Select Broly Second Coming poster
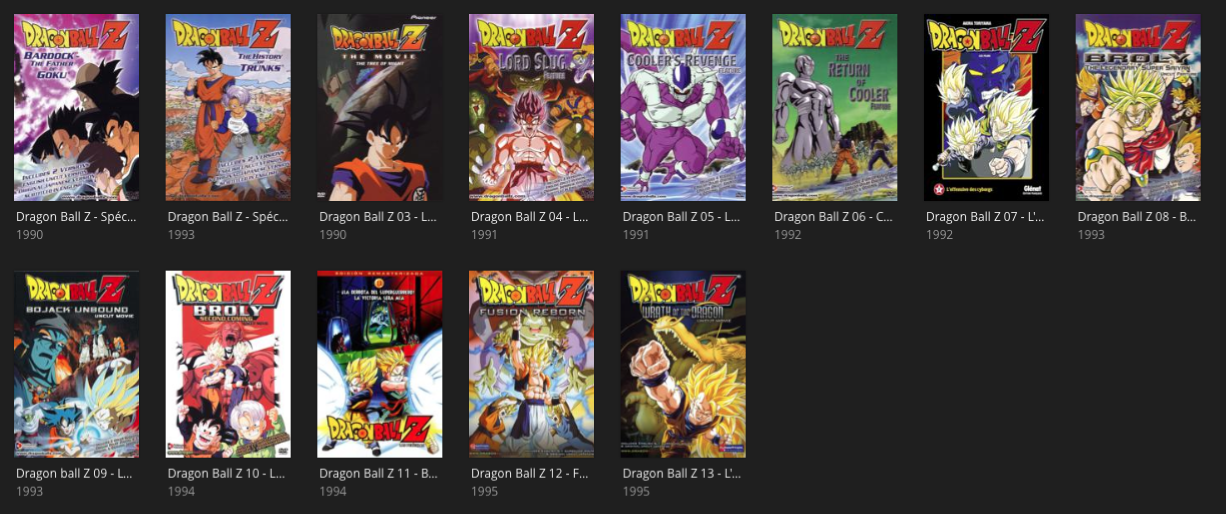This screenshot has height=514, width=1226. pos(228,364)
